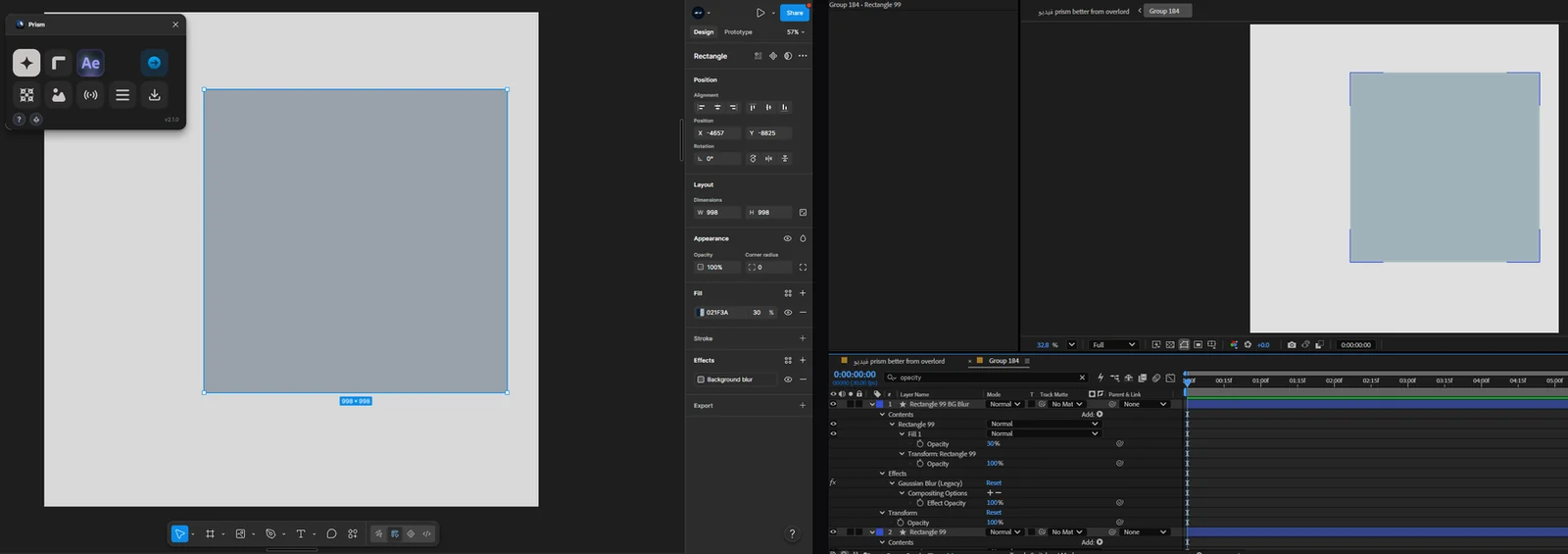
Task: Toggle the Background blur effect checkbox
Action: coord(701,379)
